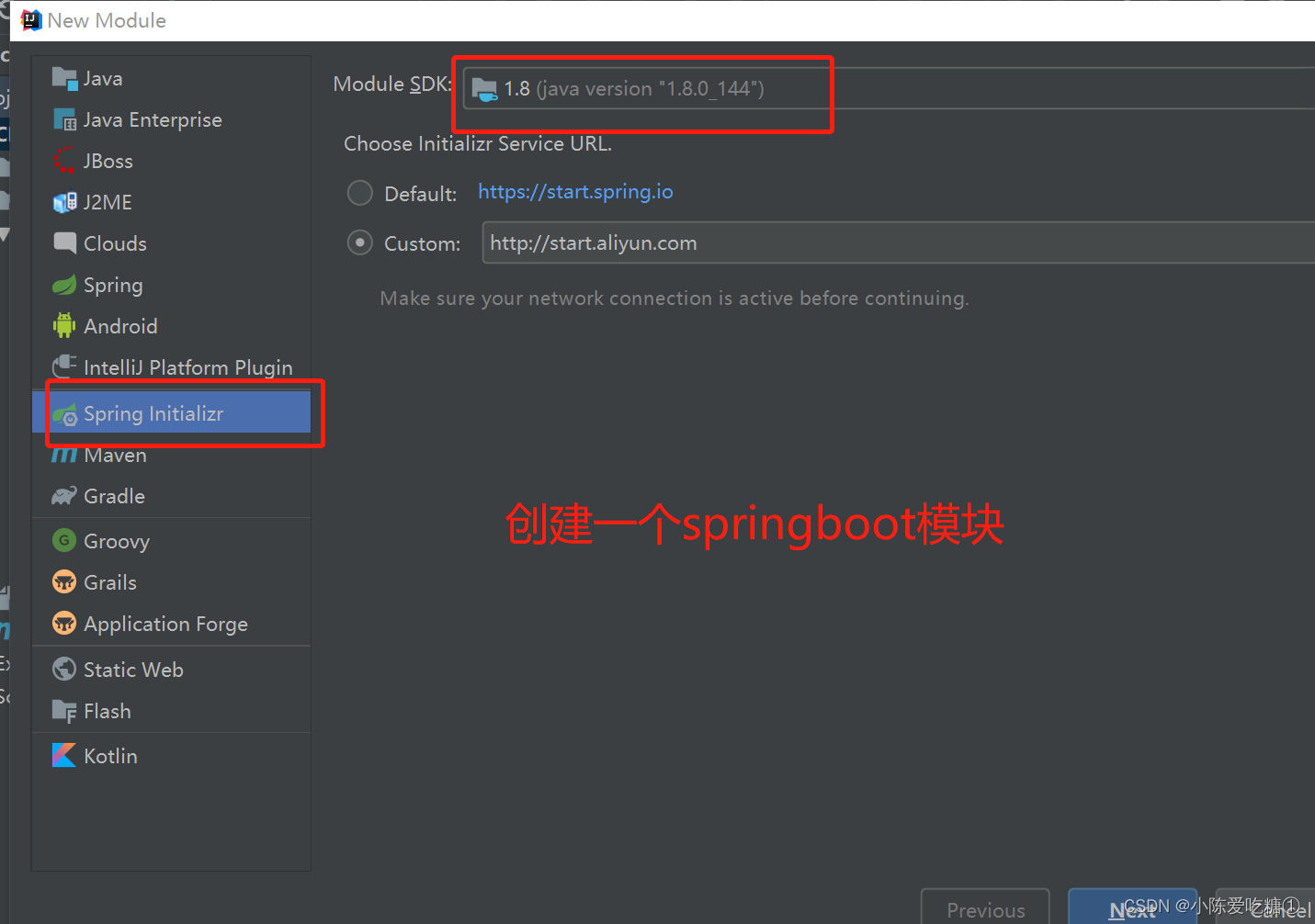
Task: Select Spring module type
Action: pos(172,286)
